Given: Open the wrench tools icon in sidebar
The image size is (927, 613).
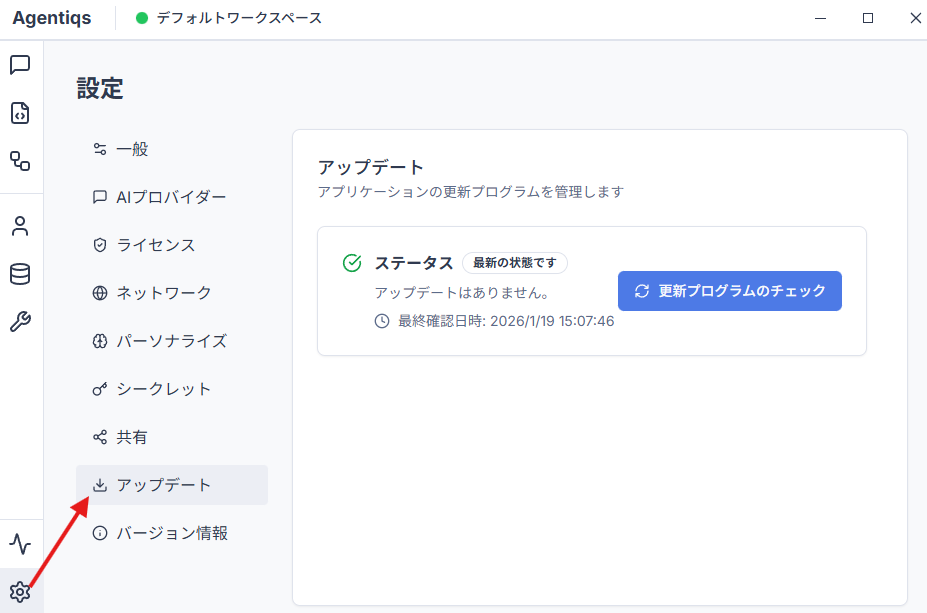Looking at the screenshot, I should [x=20, y=322].
